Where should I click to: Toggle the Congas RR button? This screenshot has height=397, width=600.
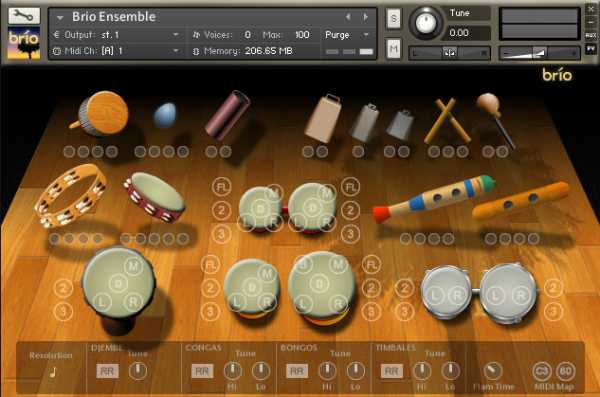point(202,371)
